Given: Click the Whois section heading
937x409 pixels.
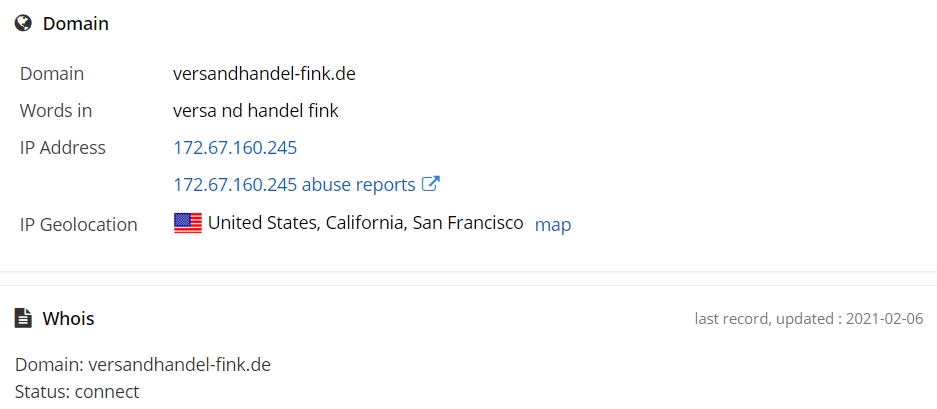Looking at the screenshot, I should tap(68, 319).
